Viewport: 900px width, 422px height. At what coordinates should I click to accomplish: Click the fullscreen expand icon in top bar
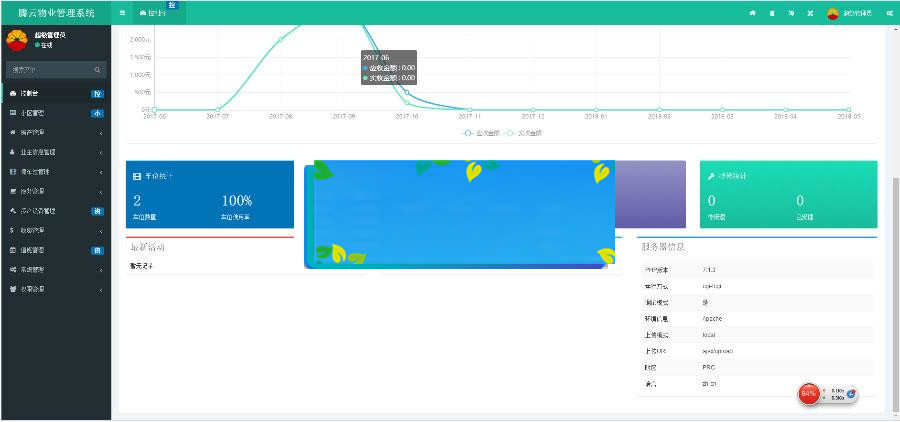[810, 13]
